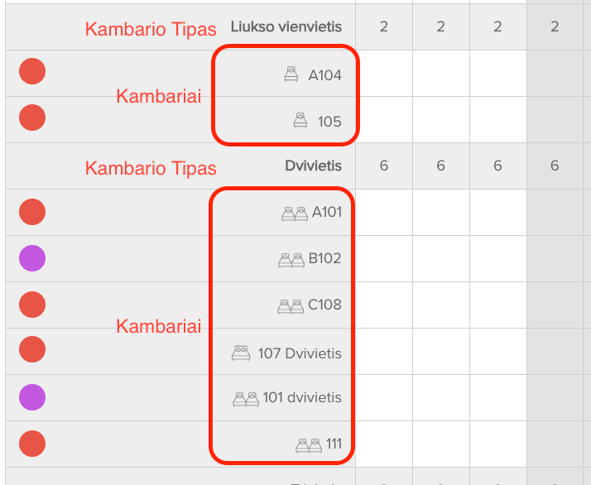
Task: Click the first empty calendar cell in the A104 row
Action: [384, 73]
